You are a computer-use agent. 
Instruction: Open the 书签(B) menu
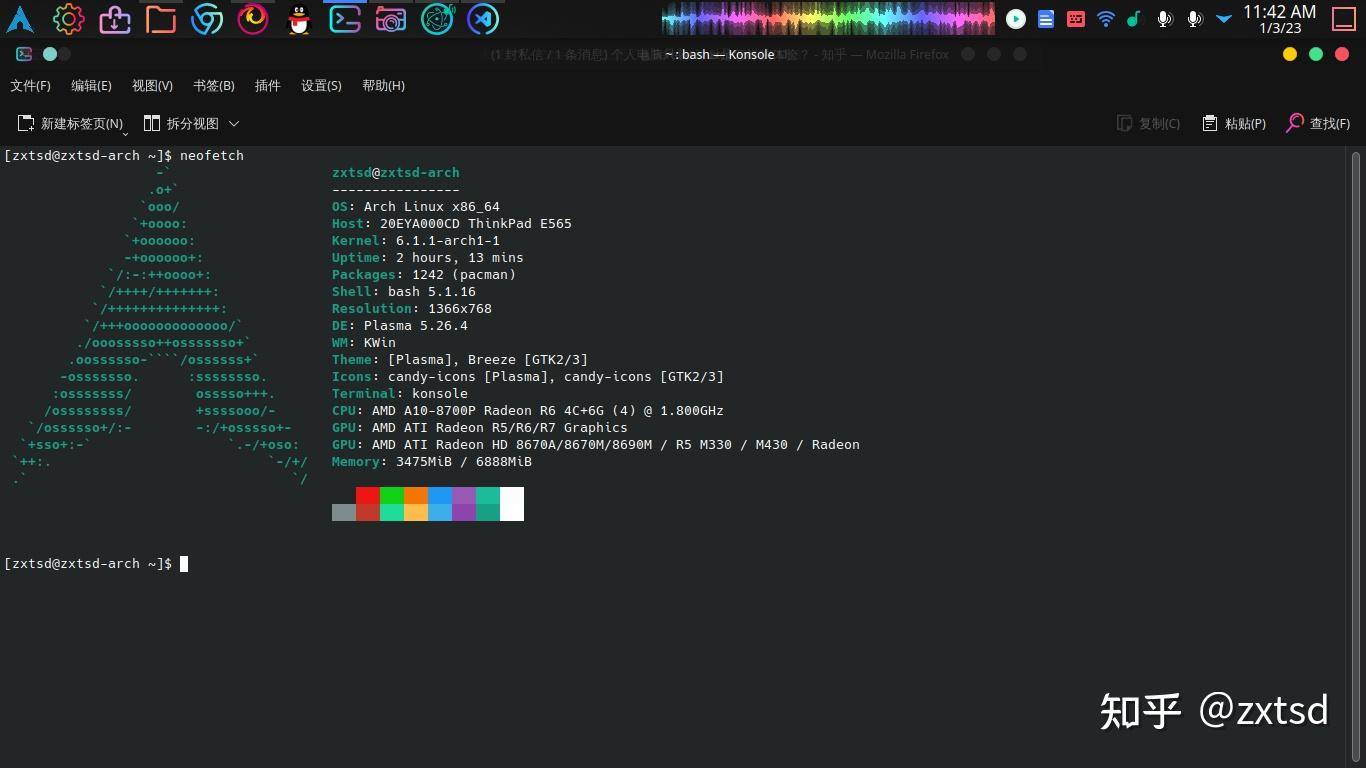(213, 86)
